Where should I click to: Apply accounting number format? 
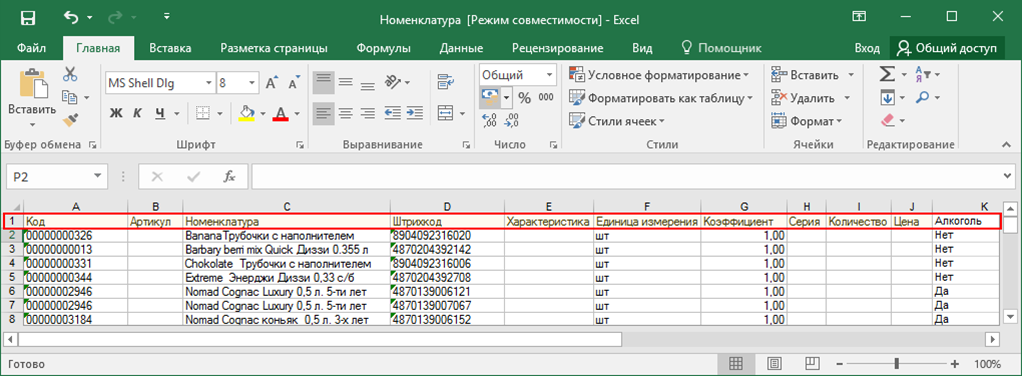(x=490, y=98)
